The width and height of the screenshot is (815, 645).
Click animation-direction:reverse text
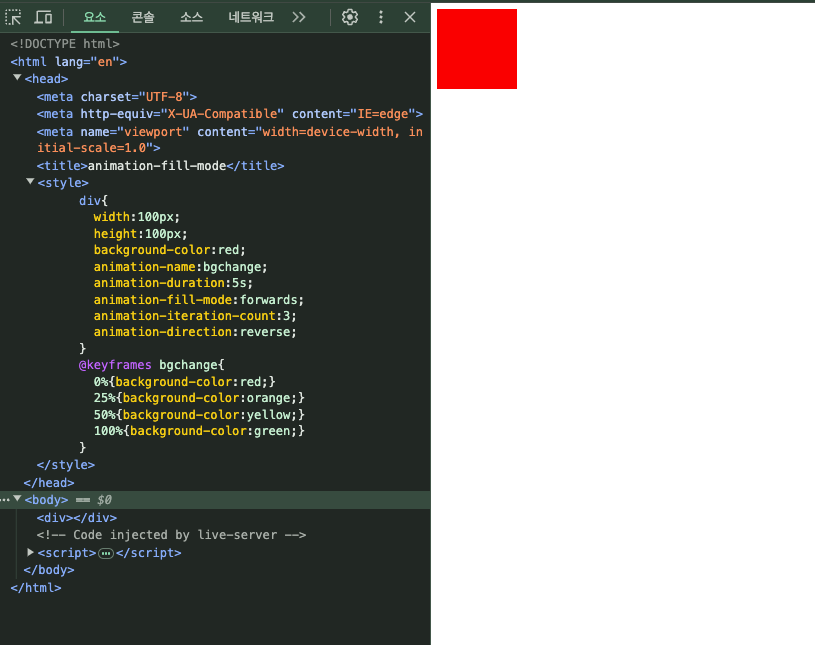pyautogui.click(x=195, y=332)
